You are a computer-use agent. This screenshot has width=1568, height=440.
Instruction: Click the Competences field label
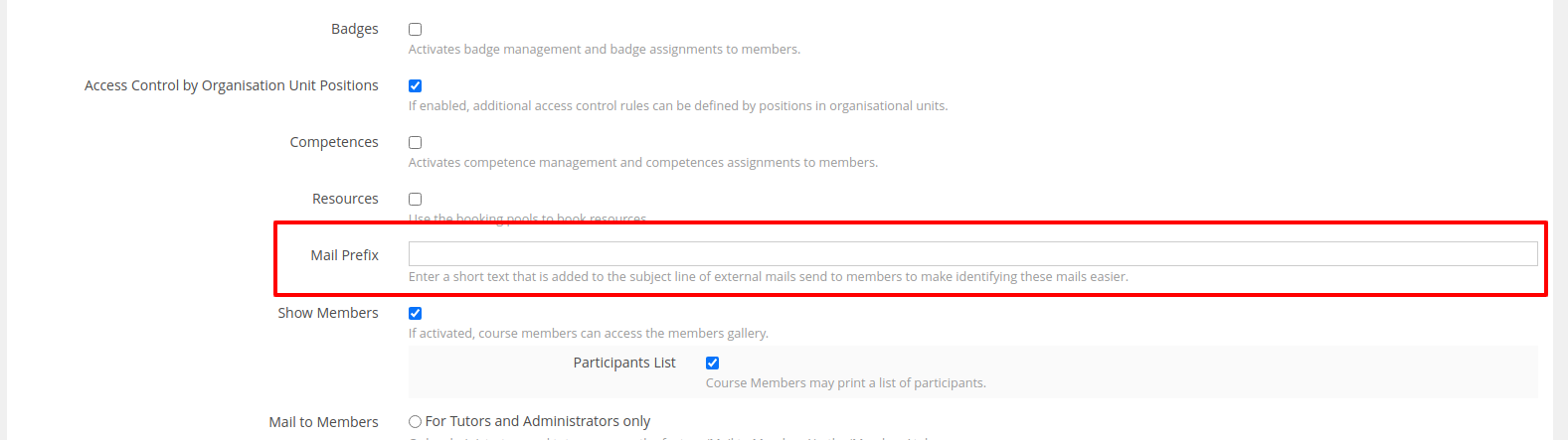tap(334, 142)
